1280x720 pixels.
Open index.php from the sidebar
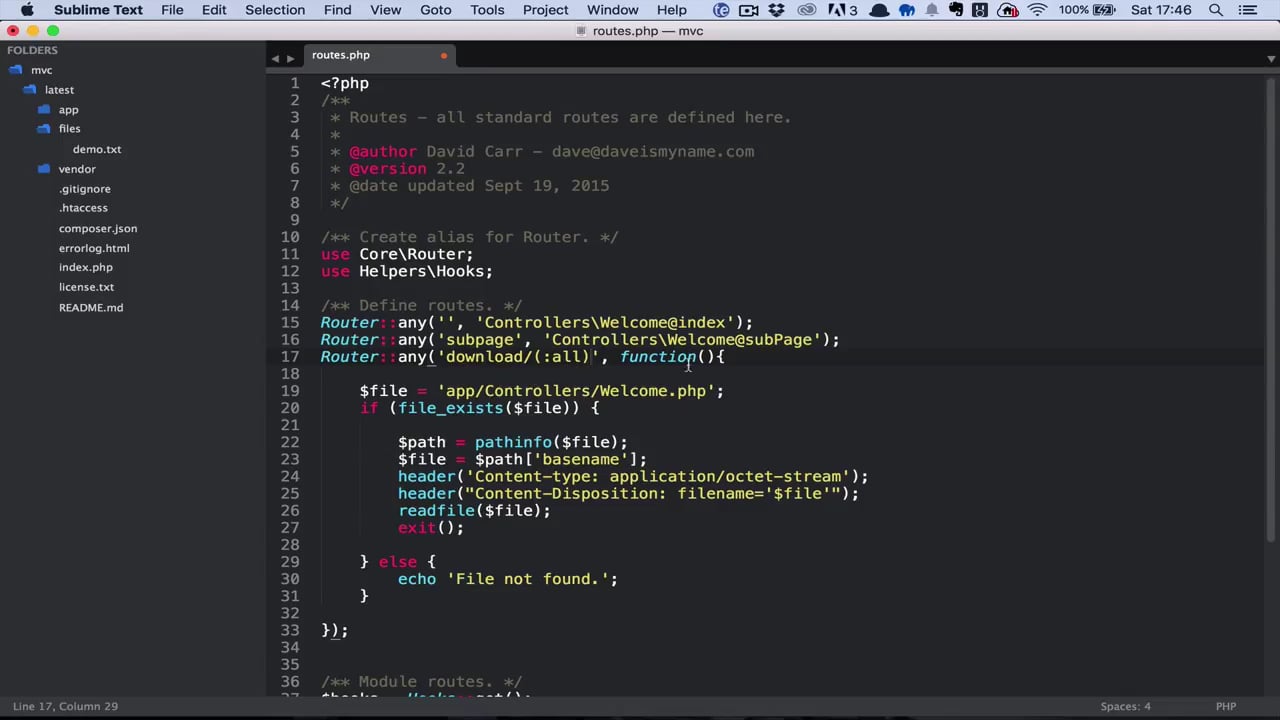point(86,267)
